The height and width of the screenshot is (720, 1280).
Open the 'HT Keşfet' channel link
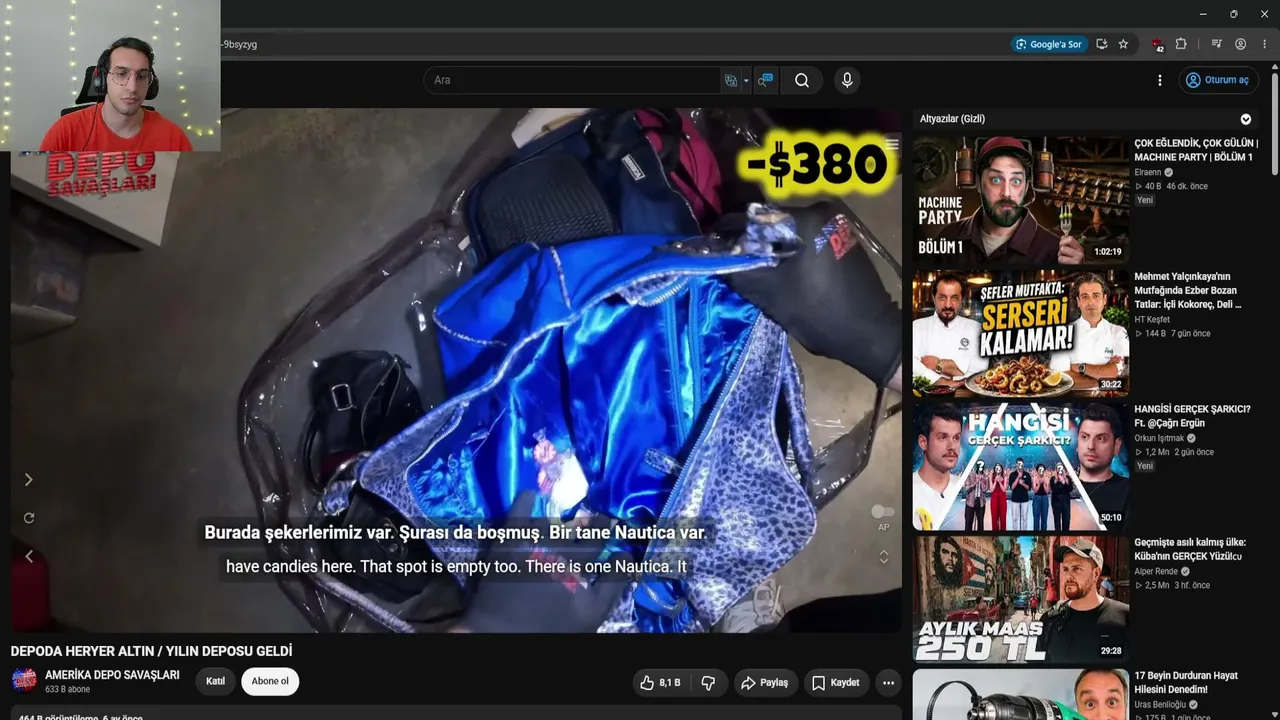point(1152,320)
